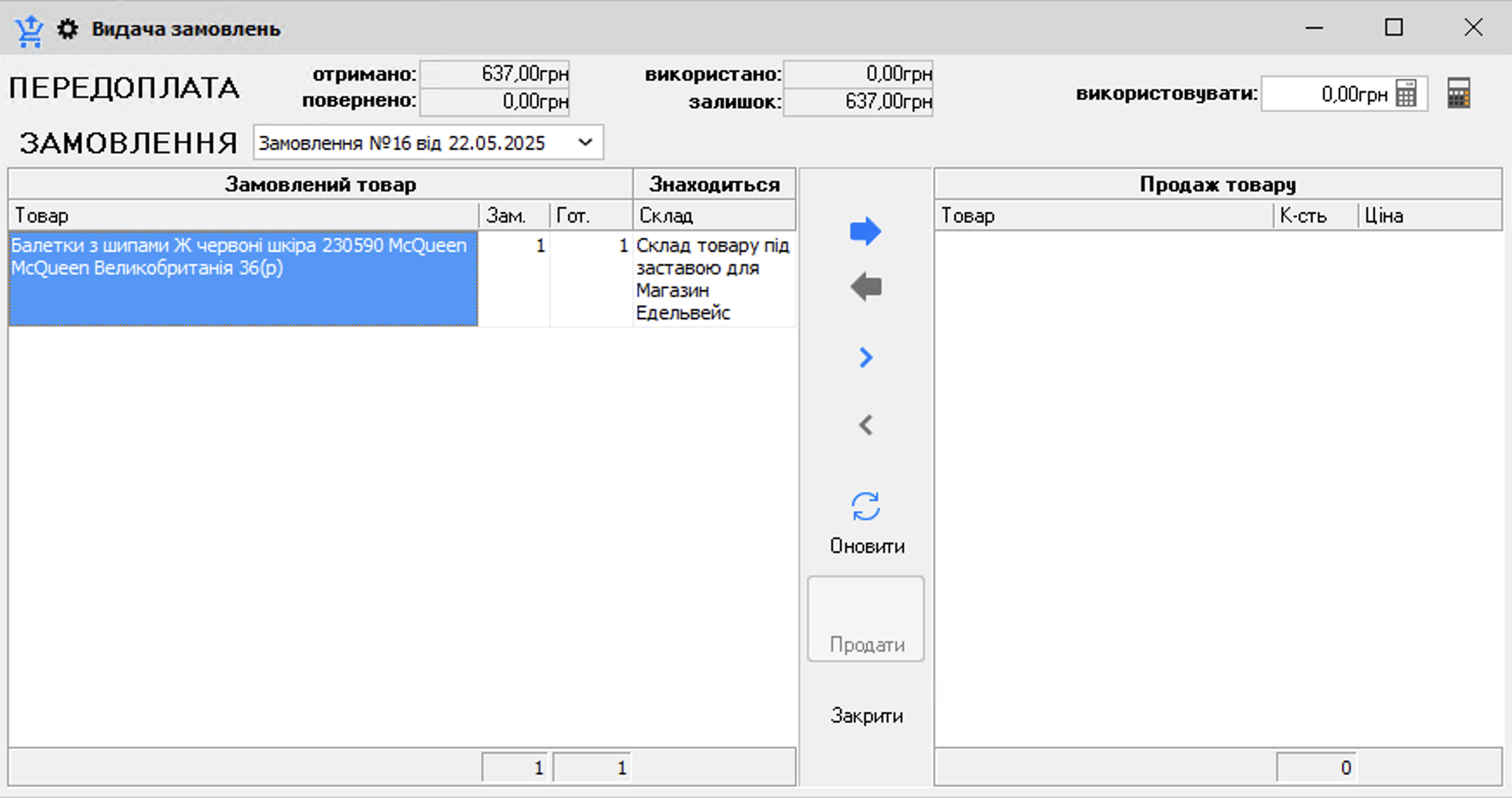Open the settings gear in title bar

[x=68, y=29]
